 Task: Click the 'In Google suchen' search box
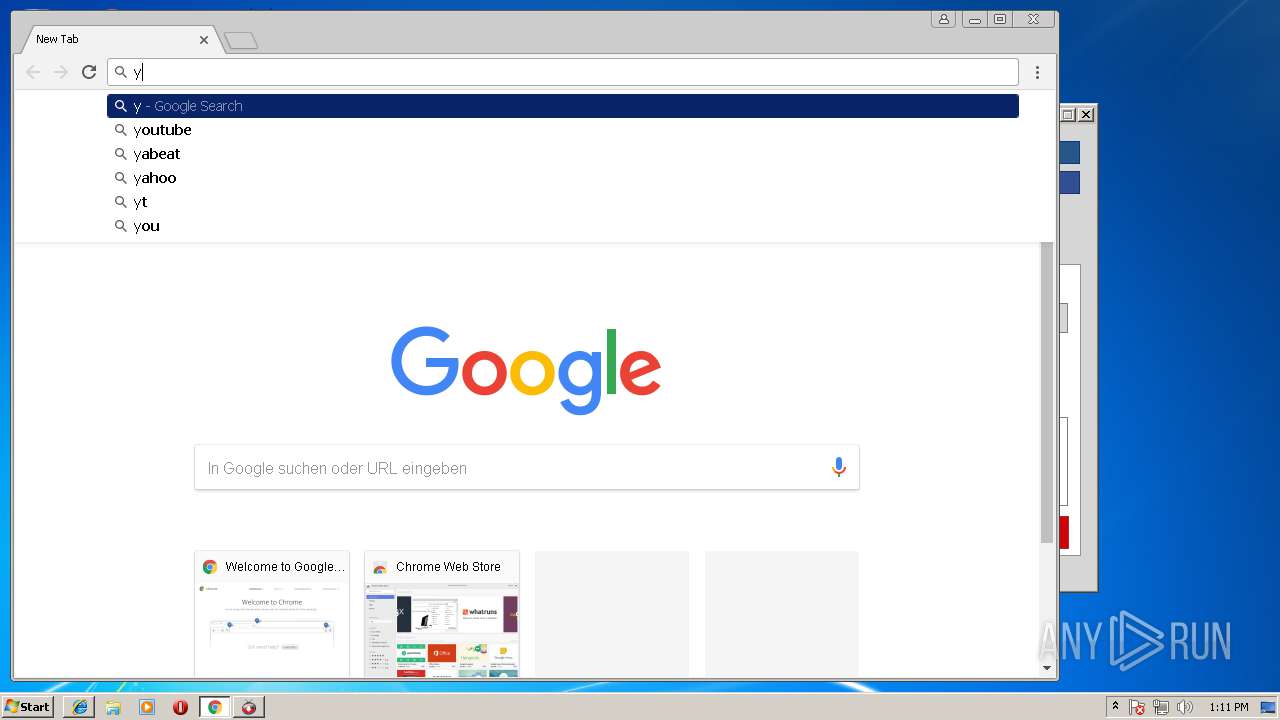click(527, 468)
